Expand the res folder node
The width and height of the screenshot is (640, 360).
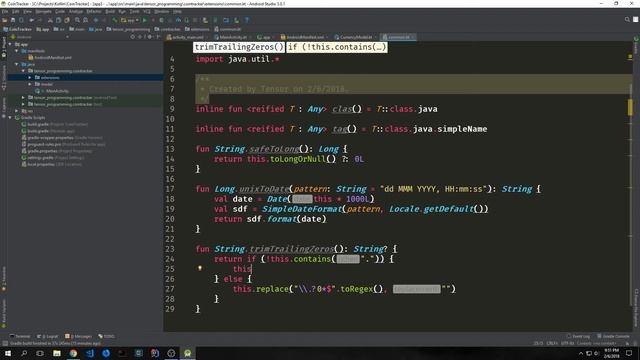coord(17,111)
